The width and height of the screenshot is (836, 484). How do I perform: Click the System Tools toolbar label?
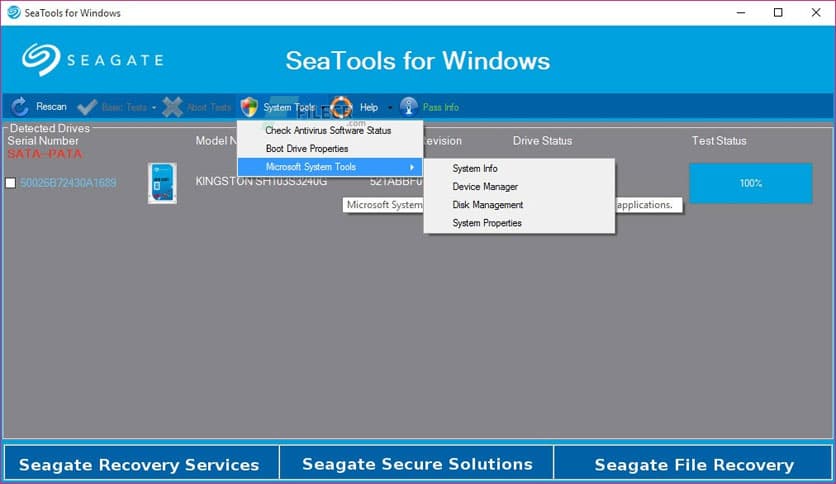[289, 107]
